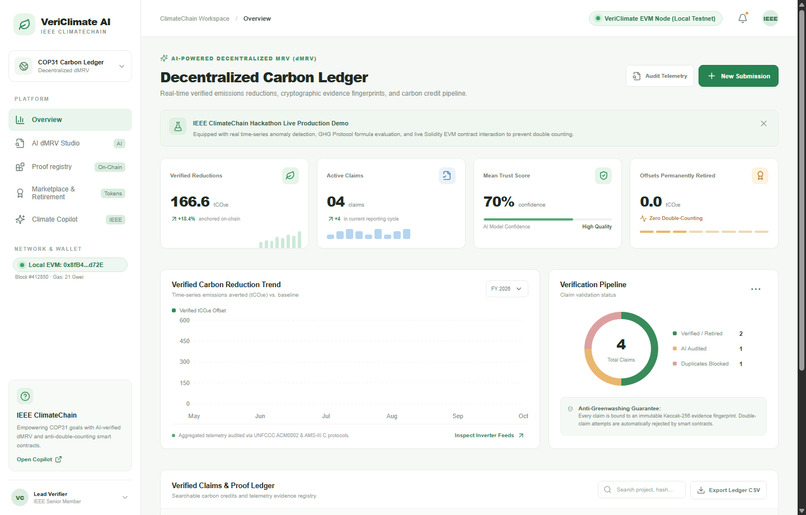This screenshot has width=806, height=515.
Task: Expand the Lead Verifier account menu
Action: (x=125, y=498)
